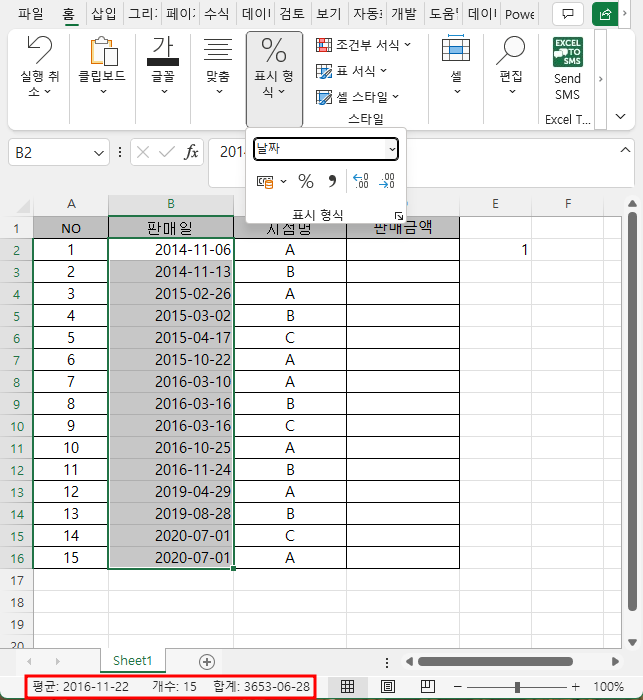This screenshot has width=643, height=700.
Task: Select the NO header cell
Action: pyautogui.click(x=71, y=228)
